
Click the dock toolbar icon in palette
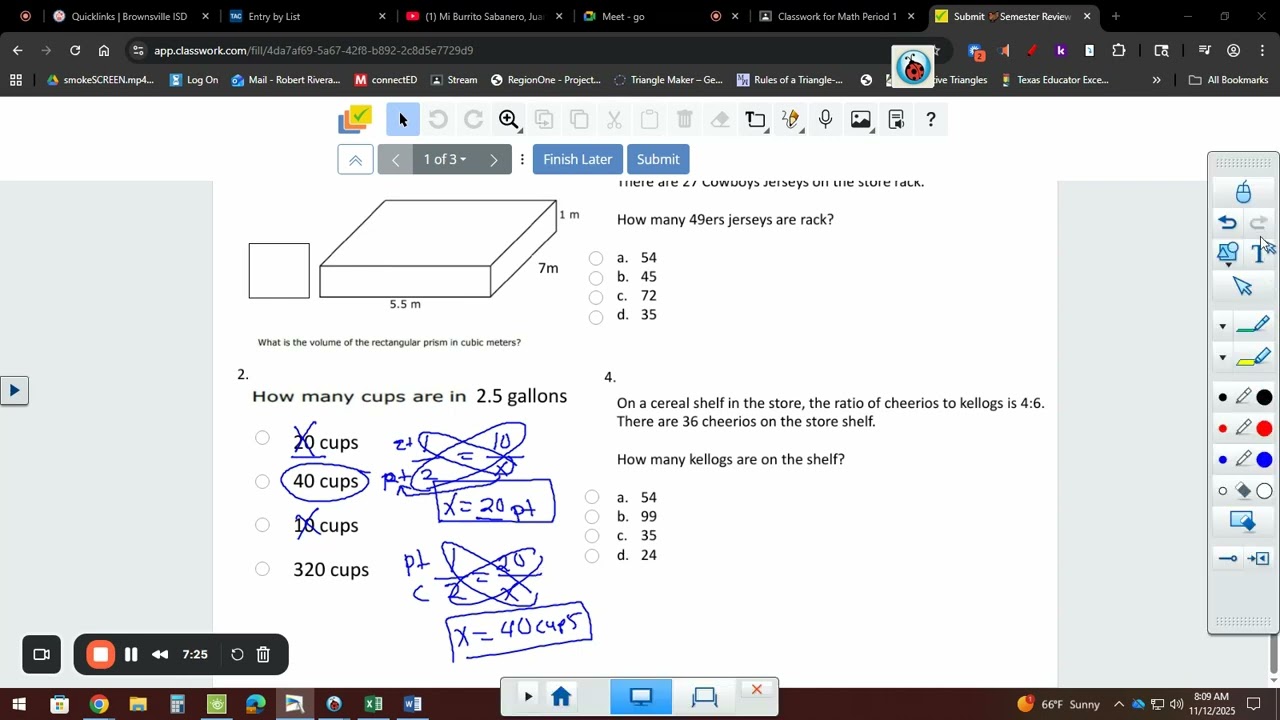click(x=1259, y=558)
